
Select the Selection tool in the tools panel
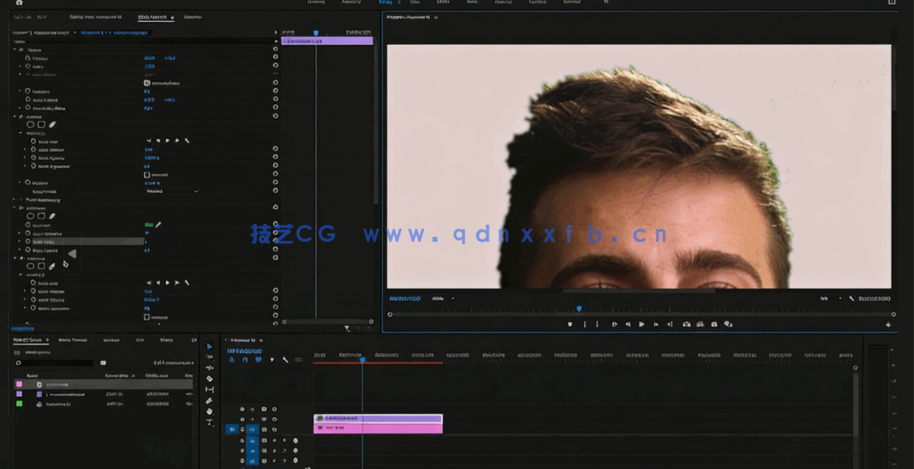point(210,347)
